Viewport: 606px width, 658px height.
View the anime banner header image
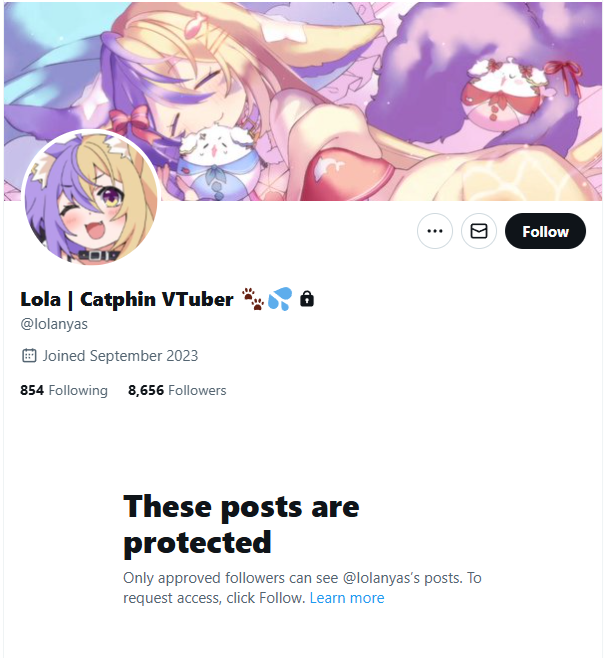[x=303, y=101]
